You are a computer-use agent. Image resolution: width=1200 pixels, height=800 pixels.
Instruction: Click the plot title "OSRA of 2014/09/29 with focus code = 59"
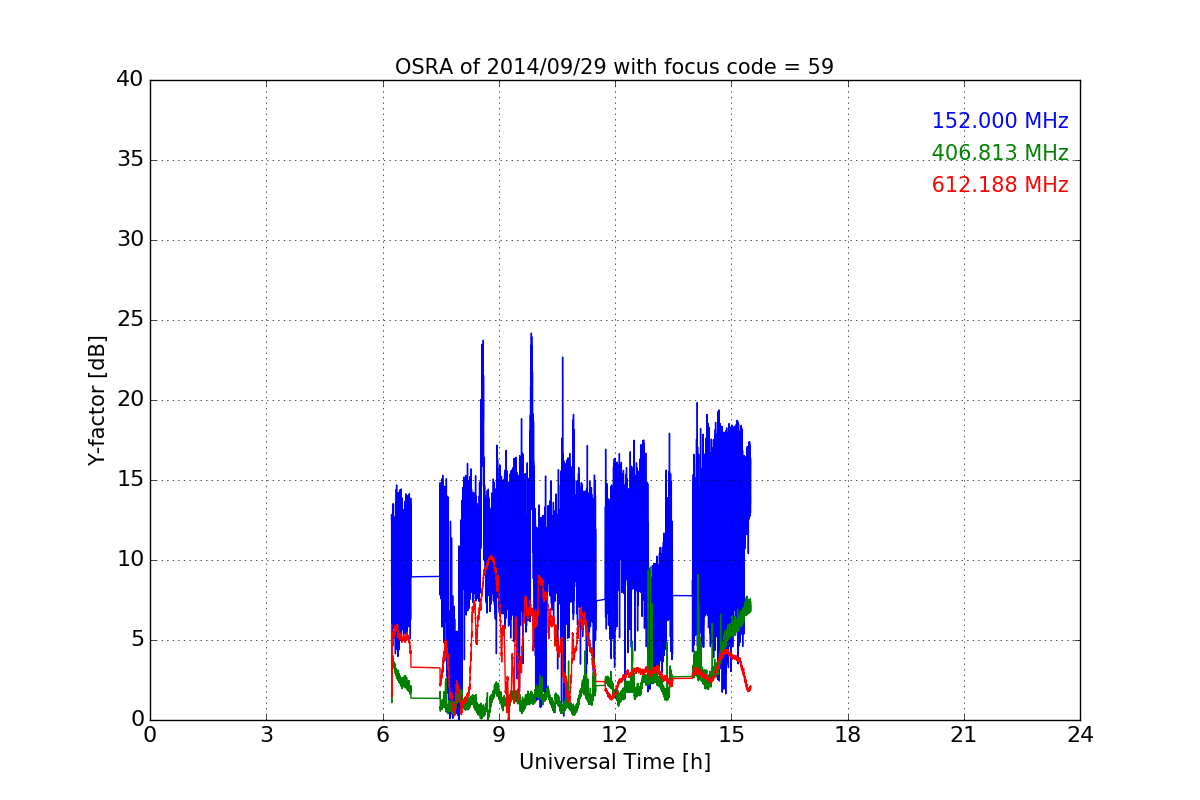(614, 67)
